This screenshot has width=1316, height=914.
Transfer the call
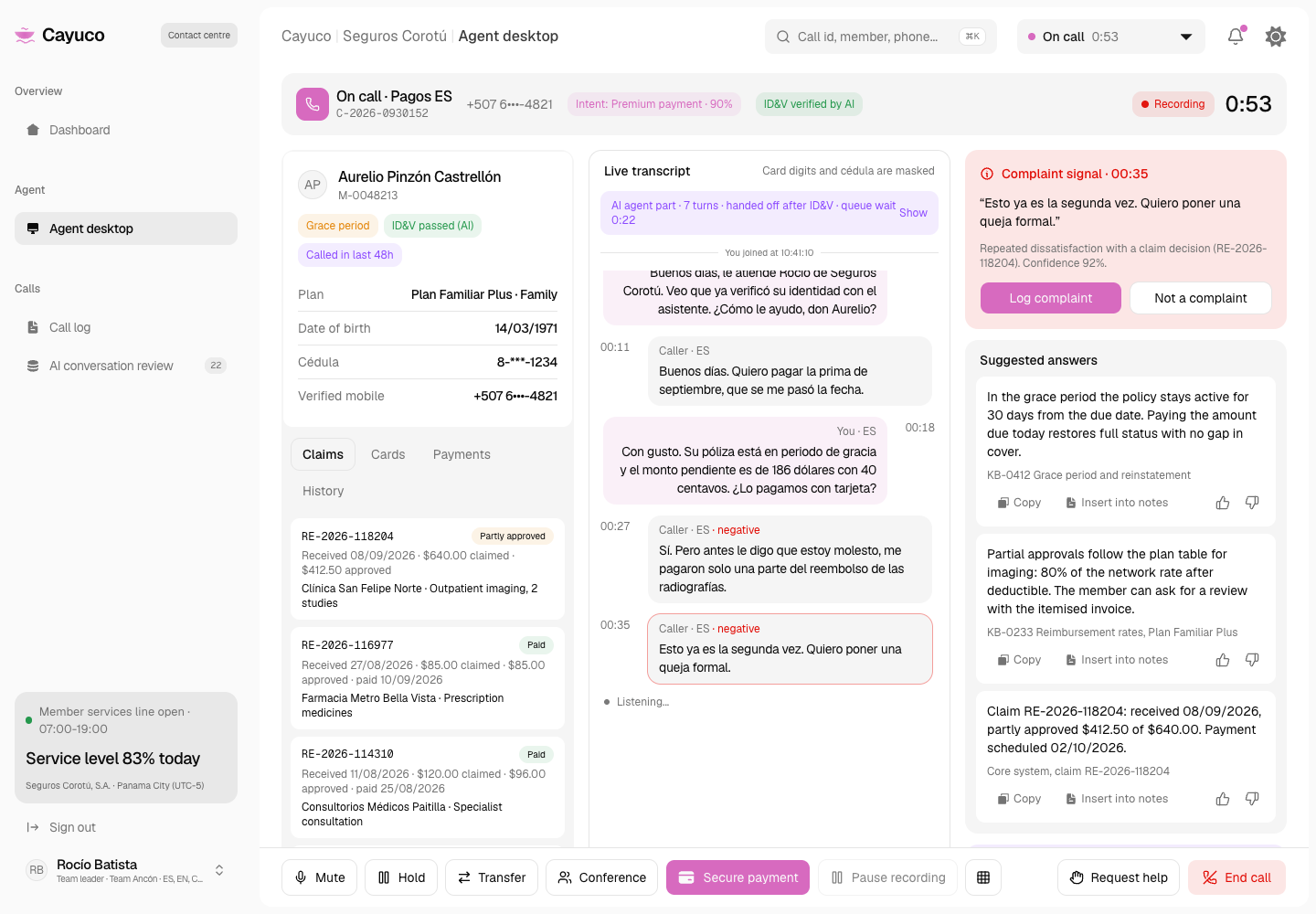pyautogui.click(x=492, y=877)
